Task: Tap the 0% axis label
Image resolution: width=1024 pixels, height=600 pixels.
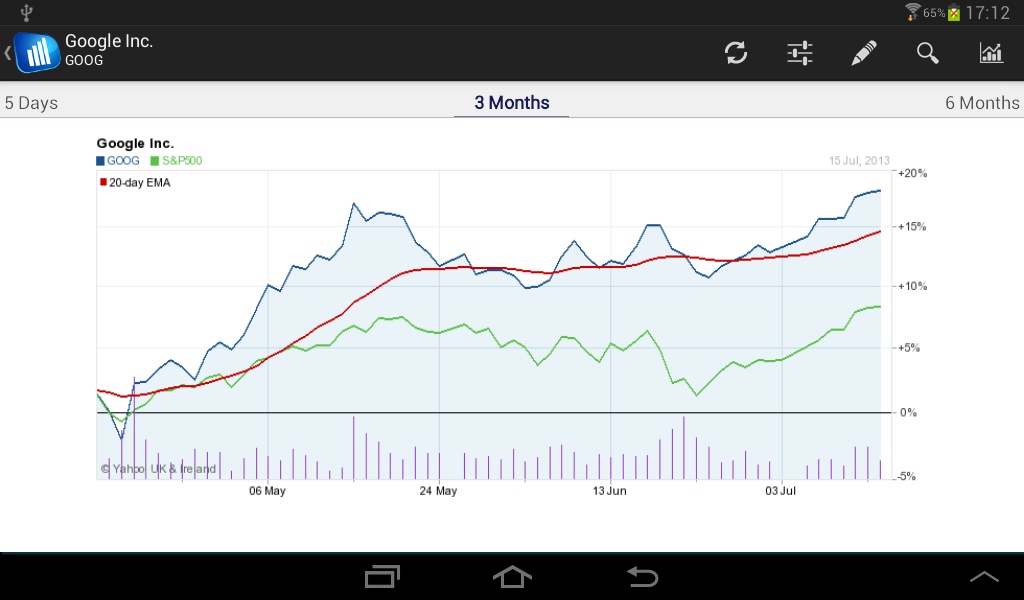Action: click(x=908, y=413)
